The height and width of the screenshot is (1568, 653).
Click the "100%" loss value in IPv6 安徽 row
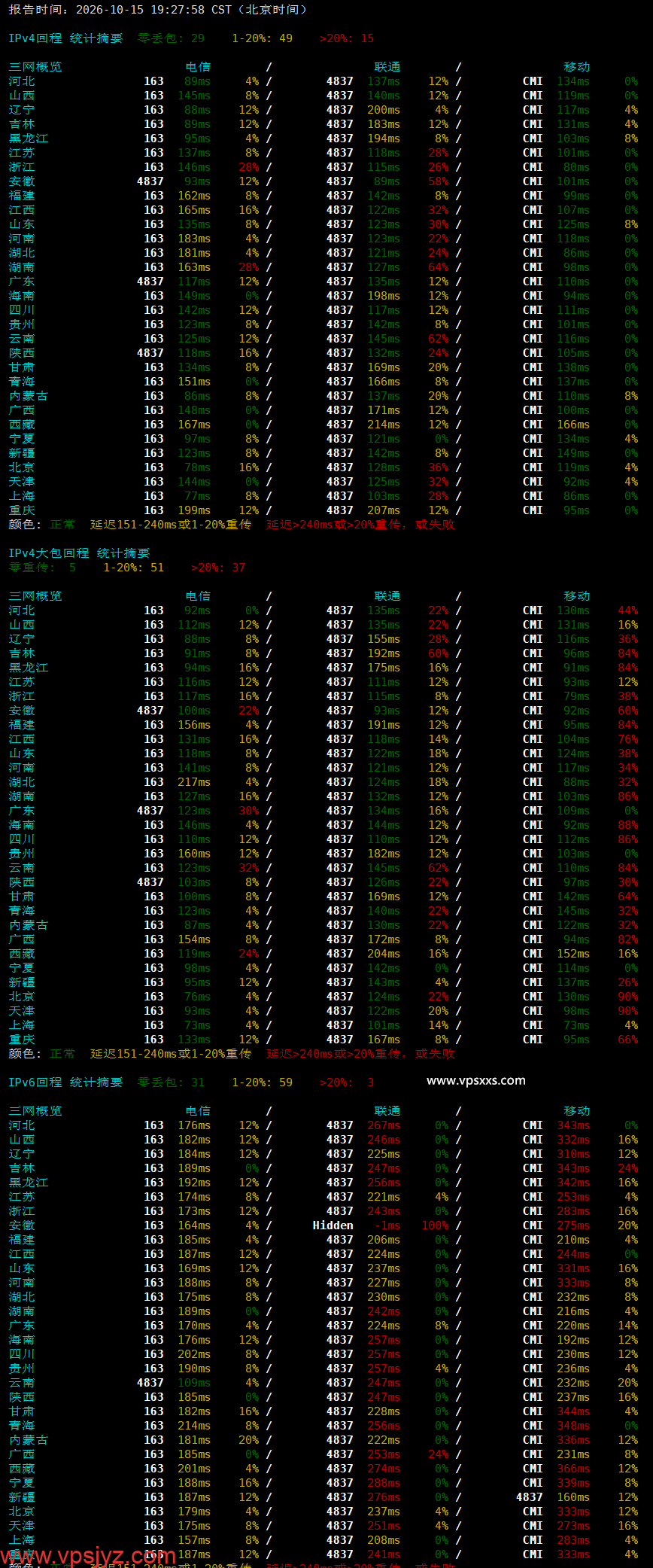coord(435,1225)
